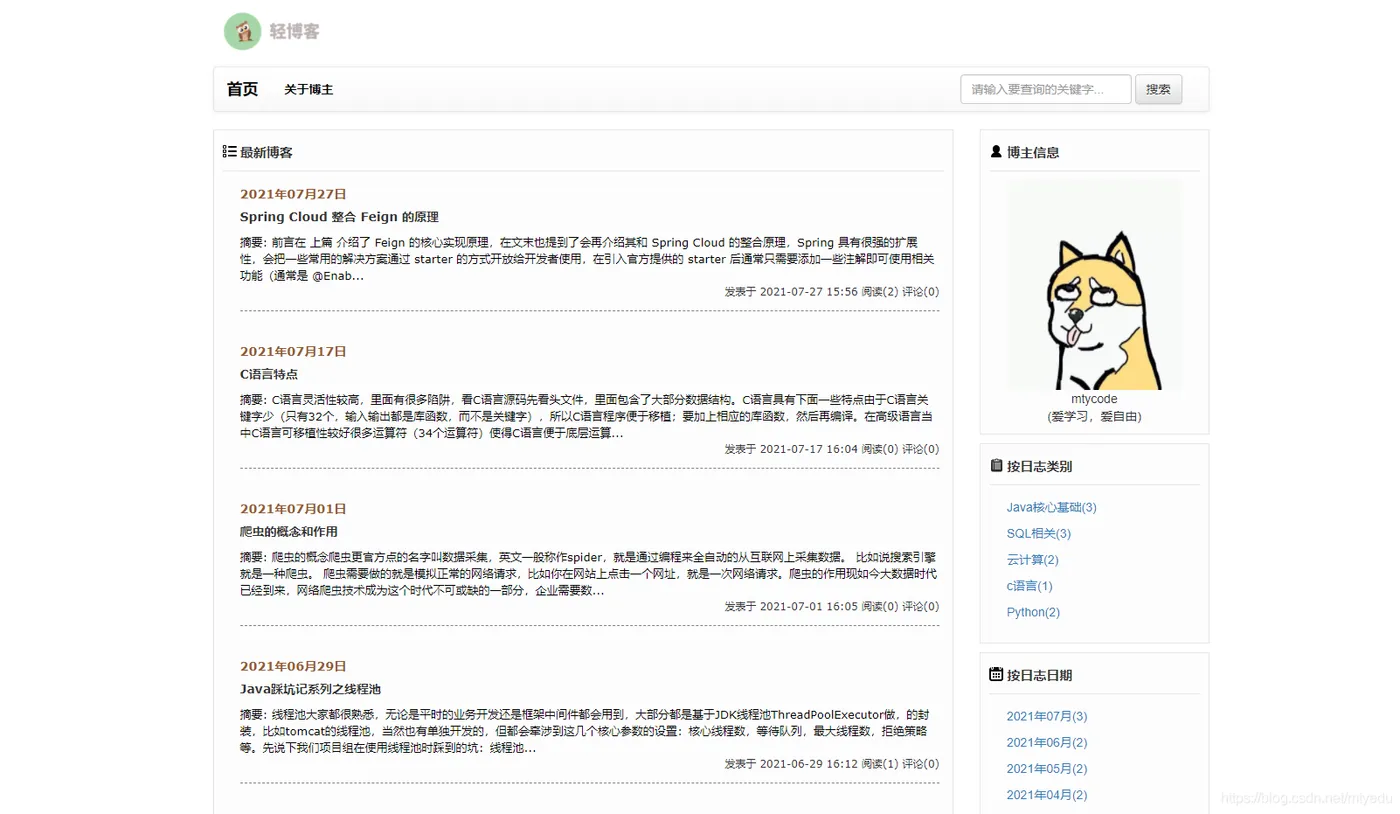
Task: Click the motto (爱学习，爱自由)
Action: (x=1094, y=416)
